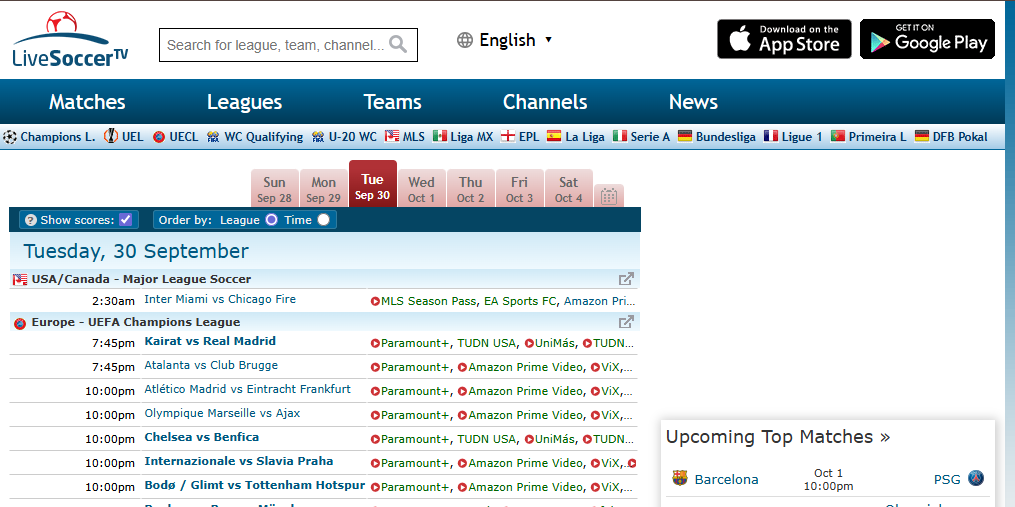Viewport: 1015px width, 507px height.
Task: Open UEFA Champions League external link icon
Action: [626, 322]
